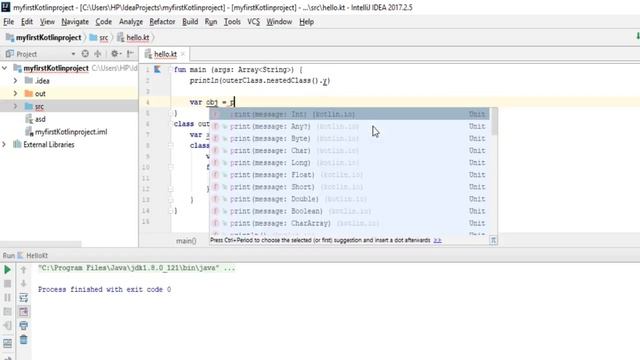Open the Edit menu
The height and width of the screenshot is (360, 640).
[x=27, y=22]
